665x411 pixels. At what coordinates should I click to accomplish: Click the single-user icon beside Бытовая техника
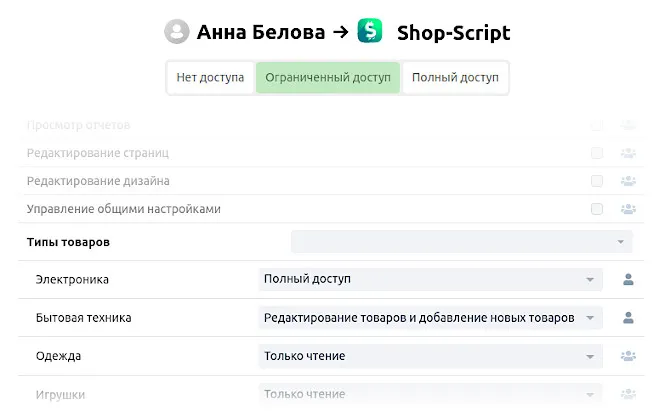click(x=628, y=317)
